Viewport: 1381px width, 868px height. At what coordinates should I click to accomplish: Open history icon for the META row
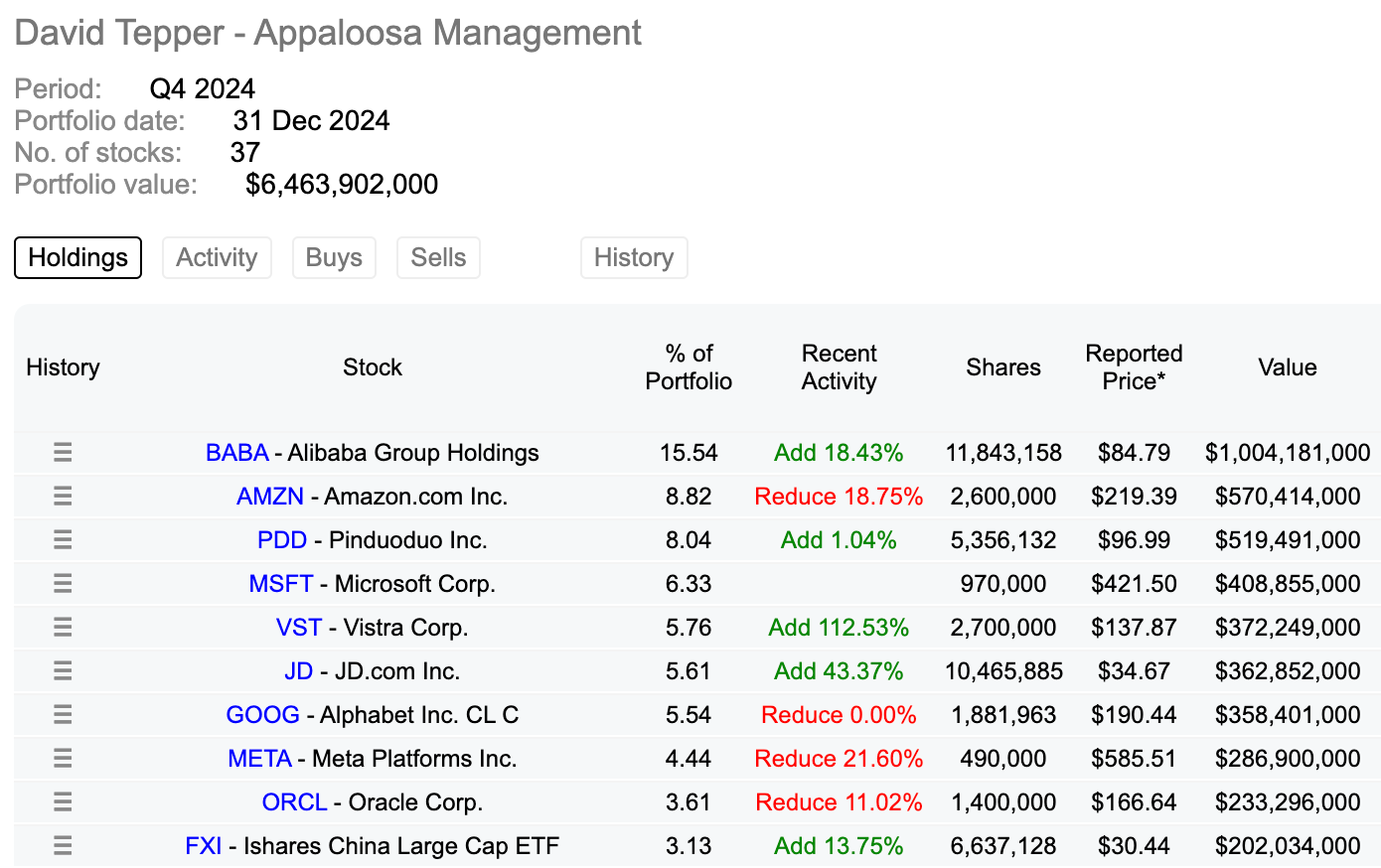(x=63, y=759)
